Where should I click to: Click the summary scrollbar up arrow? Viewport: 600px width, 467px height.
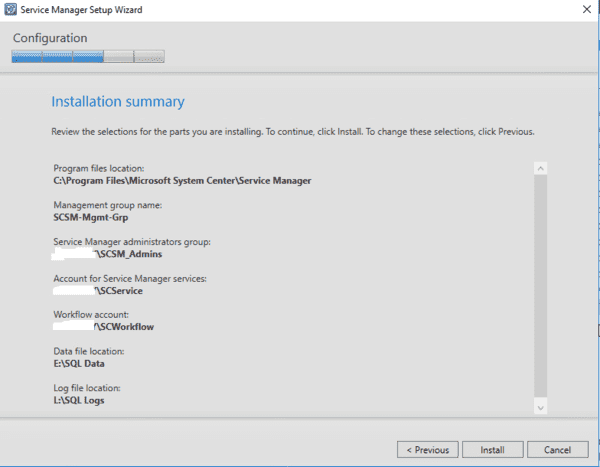(540, 168)
